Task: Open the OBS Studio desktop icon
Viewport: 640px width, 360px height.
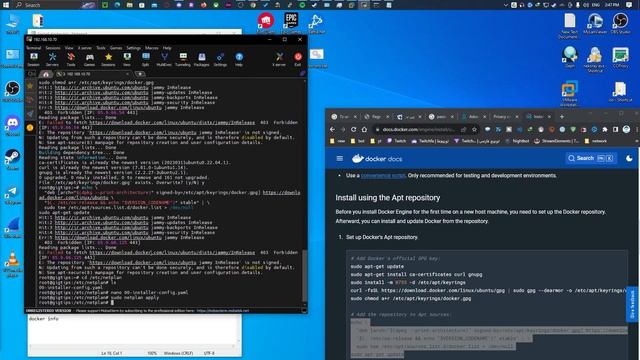Action: (620, 23)
